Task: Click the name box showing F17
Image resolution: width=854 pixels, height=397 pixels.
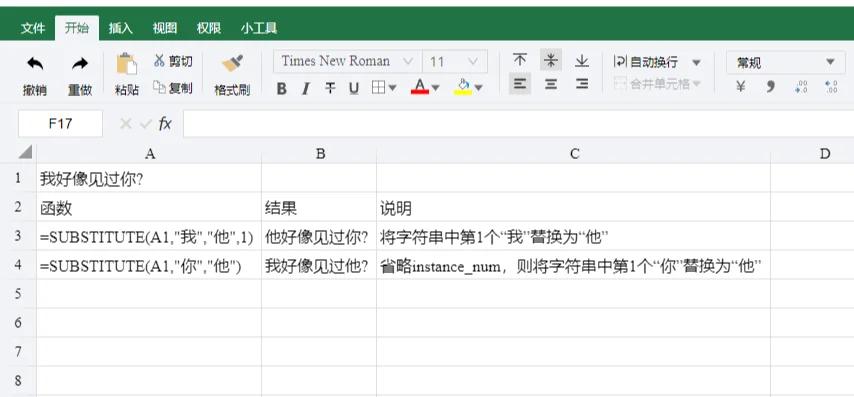Action: (x=60, y=124)
